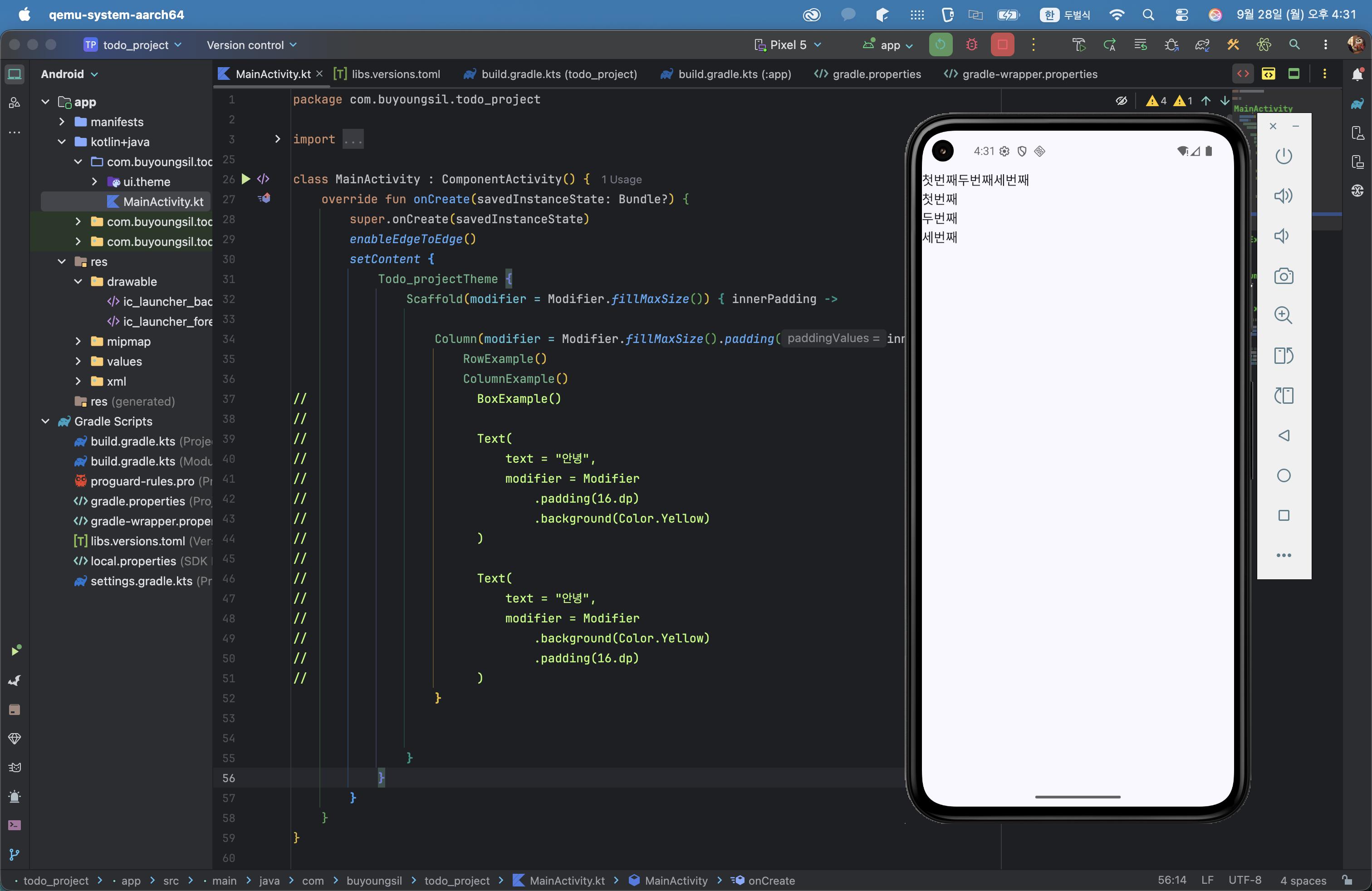Switch to build.gradle.kts (:app) tab

pos(726,74)
